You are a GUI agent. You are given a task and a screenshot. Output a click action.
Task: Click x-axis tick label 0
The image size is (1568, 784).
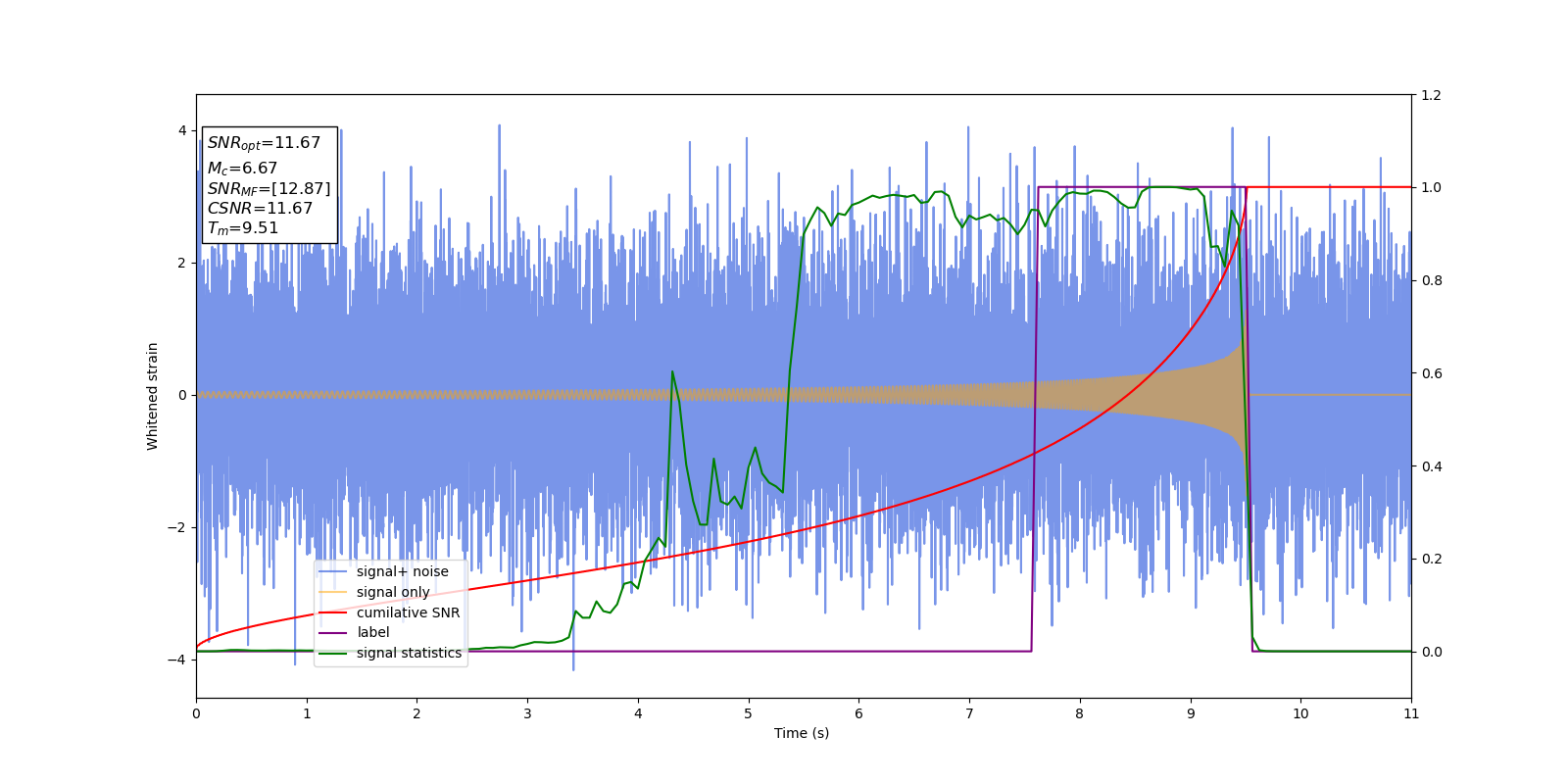[x=196, y=713]
